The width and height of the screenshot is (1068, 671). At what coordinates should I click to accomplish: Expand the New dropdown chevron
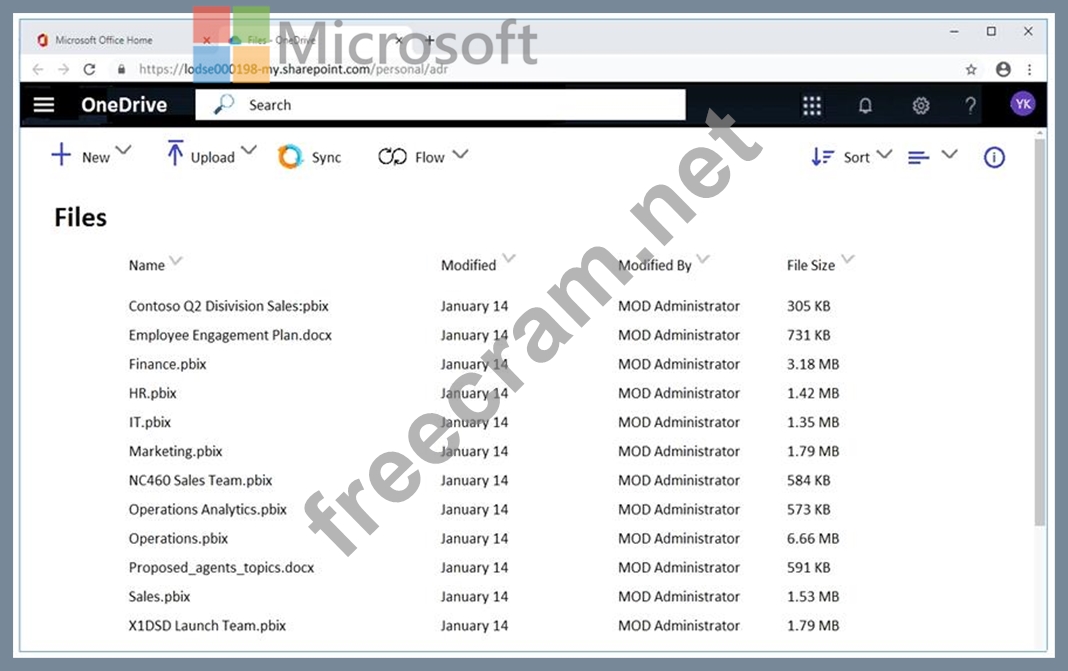tap(123, 150)
